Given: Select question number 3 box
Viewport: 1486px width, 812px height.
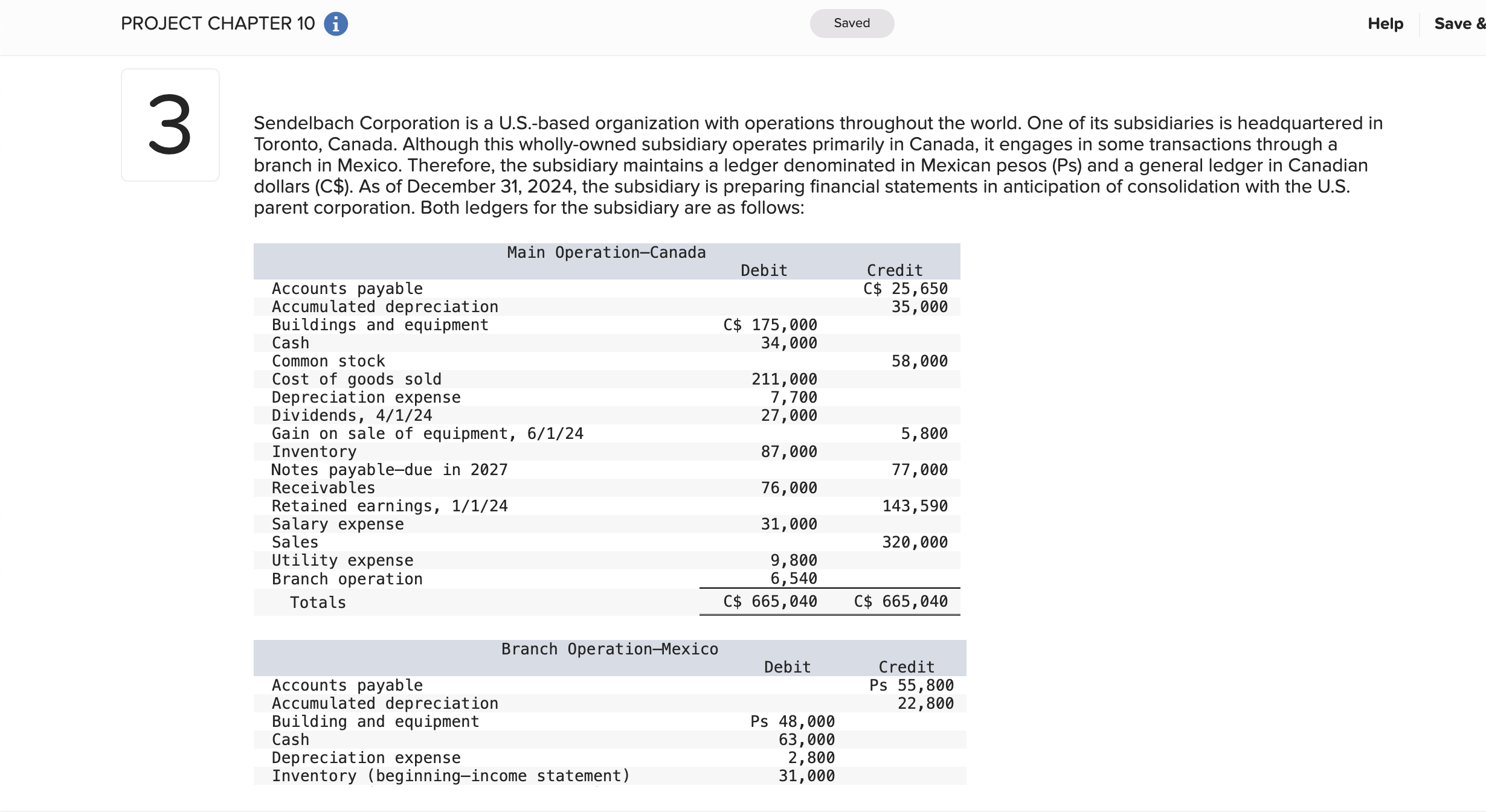Looking at the screenshot, I should (170, 125).
